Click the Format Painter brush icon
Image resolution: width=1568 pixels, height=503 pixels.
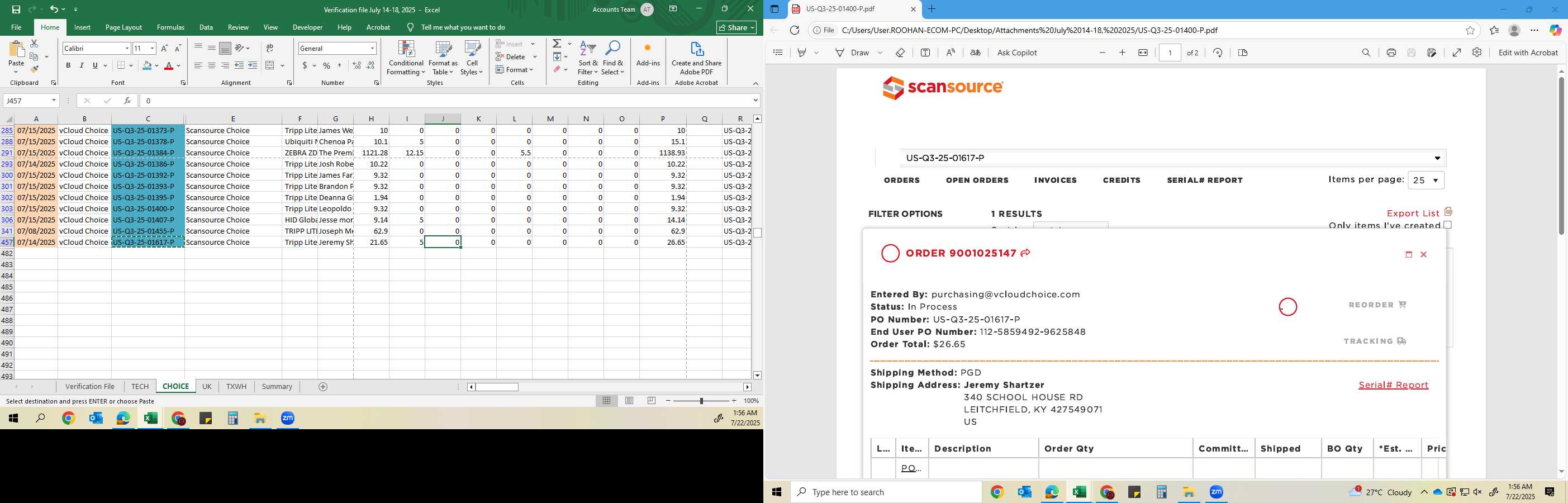34,69
